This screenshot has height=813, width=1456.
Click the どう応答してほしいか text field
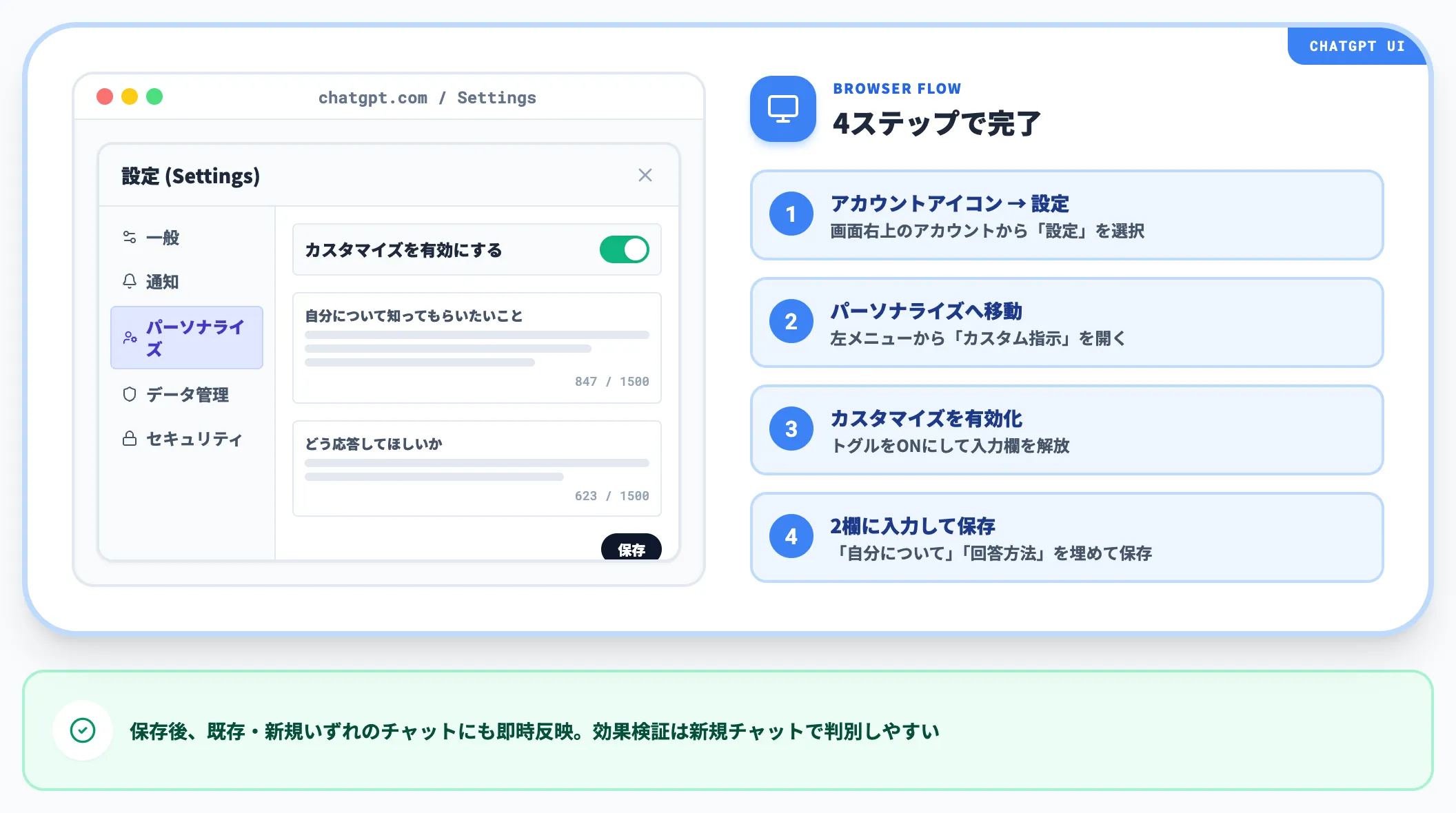[477, 469]
